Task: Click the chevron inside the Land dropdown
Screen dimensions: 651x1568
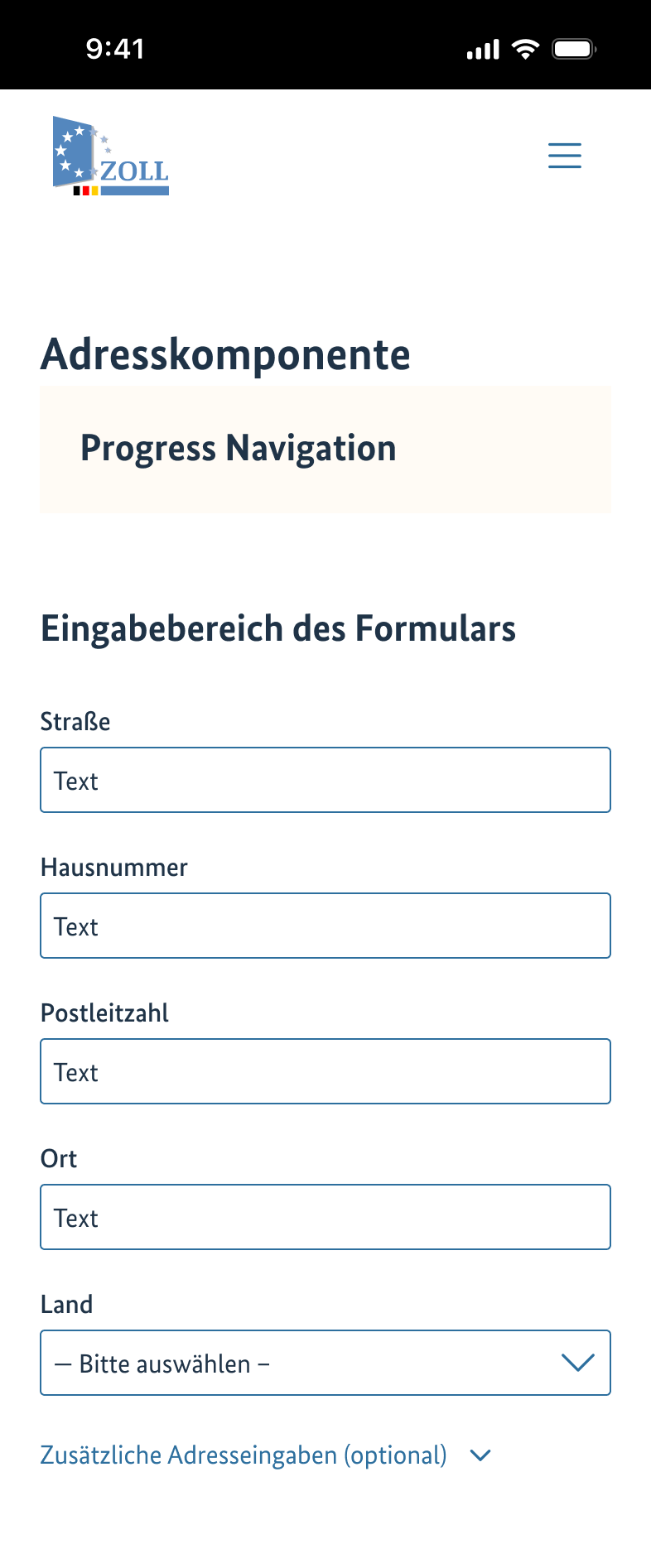Action: (579, 1362)
